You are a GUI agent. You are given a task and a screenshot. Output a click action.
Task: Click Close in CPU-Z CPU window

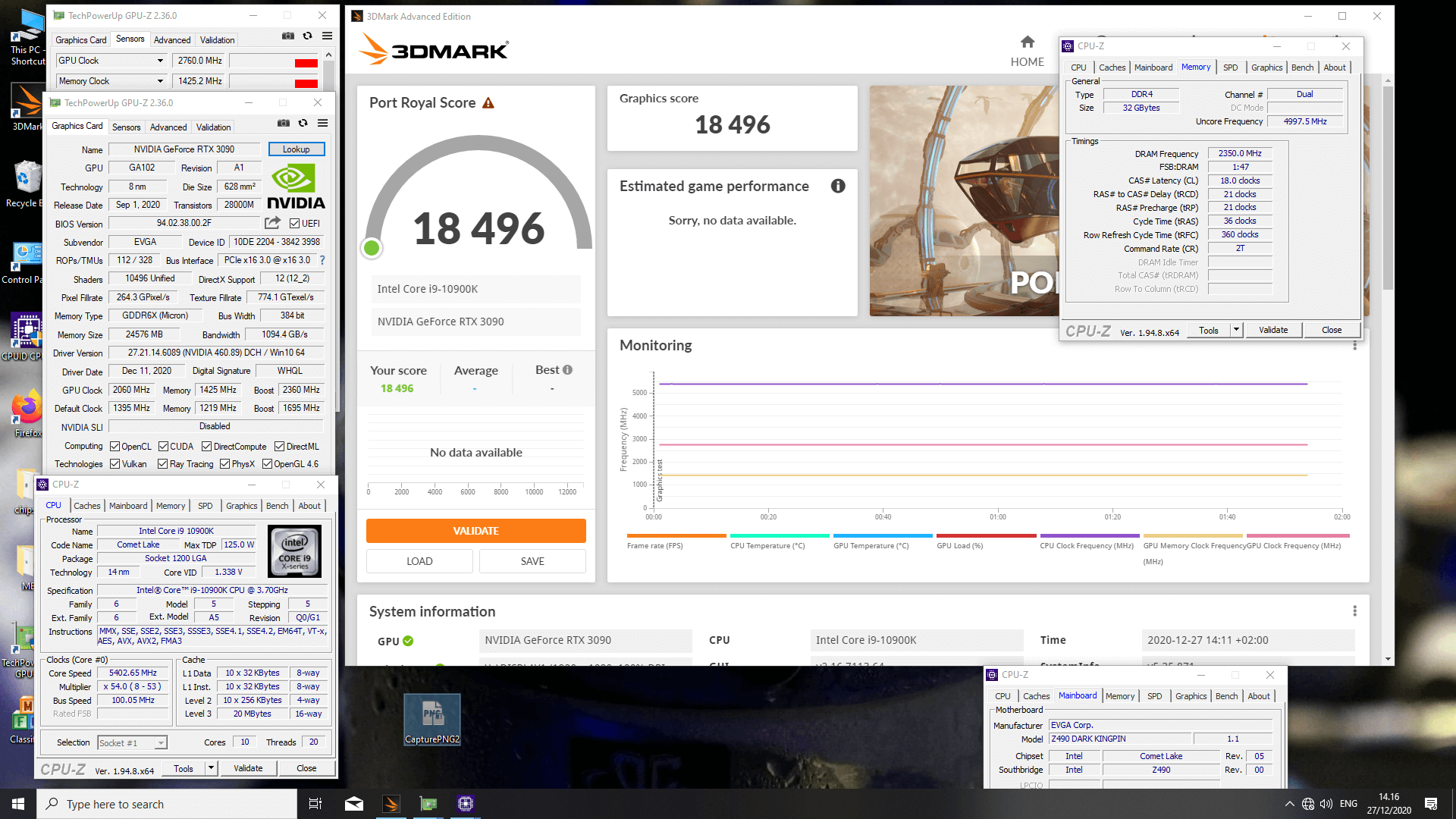coord(306,768)
